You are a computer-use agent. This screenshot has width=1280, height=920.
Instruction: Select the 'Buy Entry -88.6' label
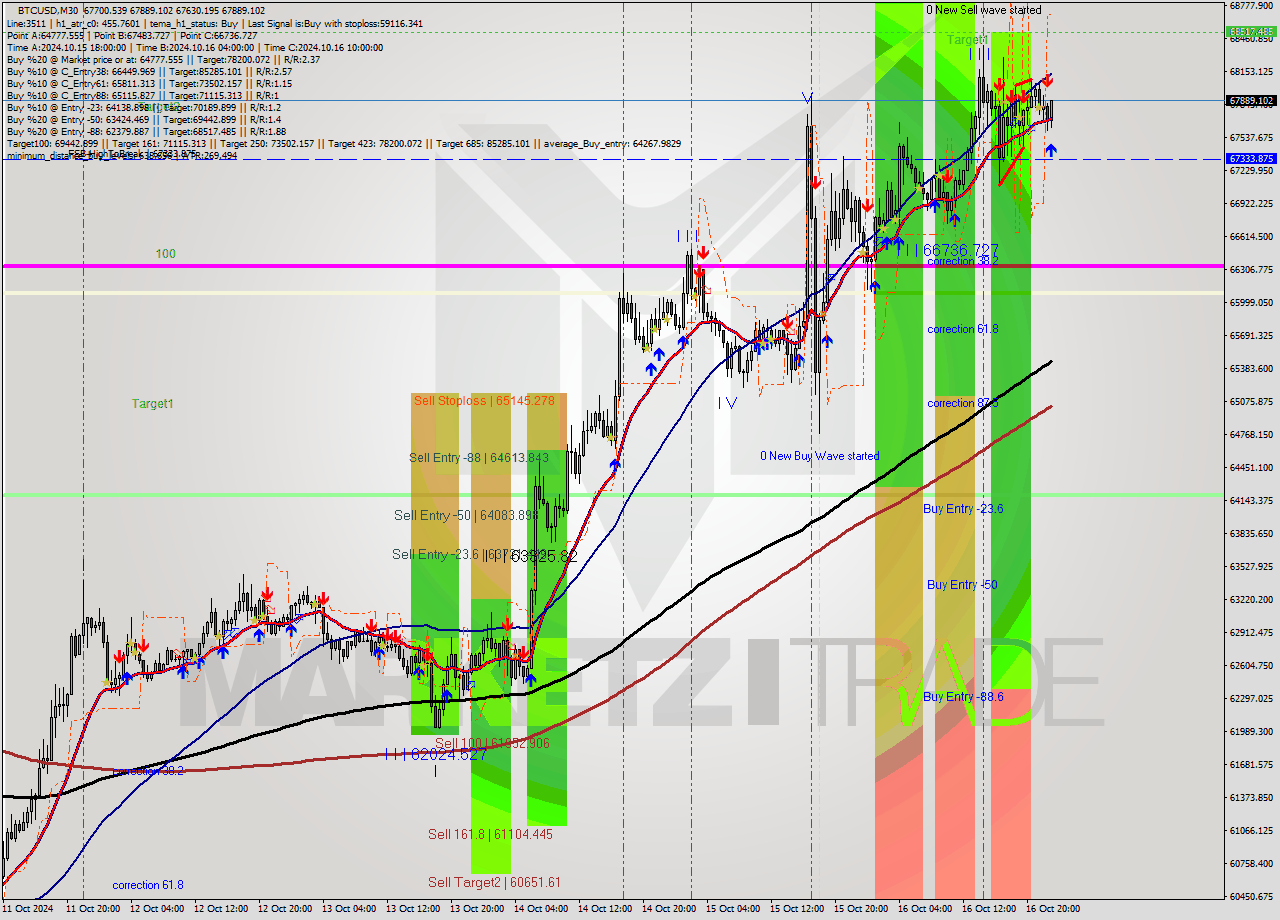click(963, 697)
